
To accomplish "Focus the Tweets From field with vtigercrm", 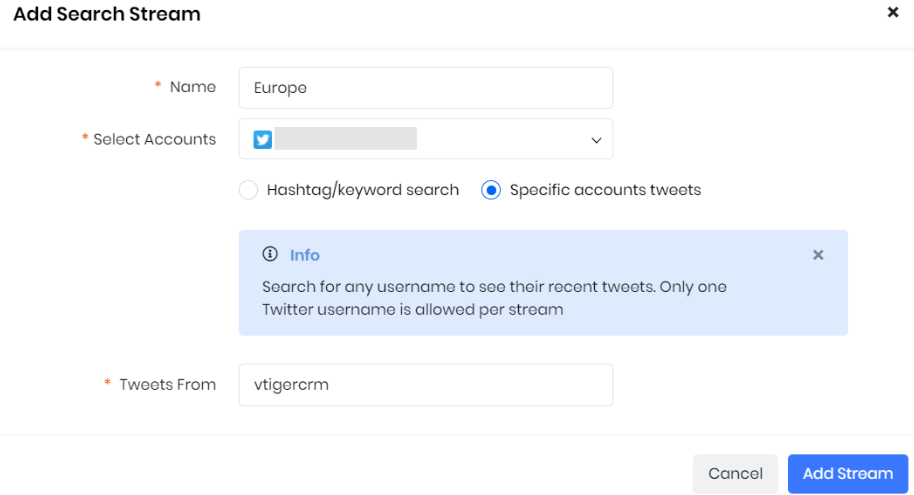I will coord(426,385).
